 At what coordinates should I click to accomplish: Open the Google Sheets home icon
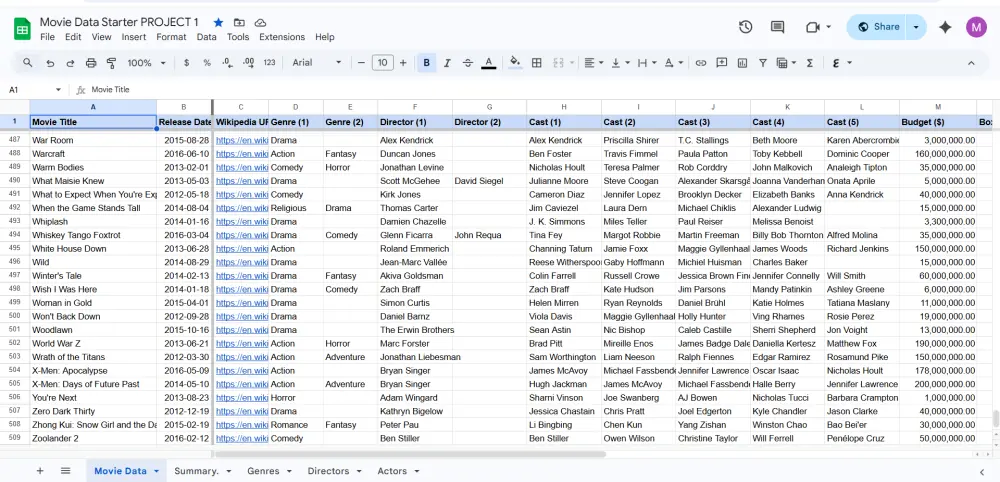click(x=22, y=29)
